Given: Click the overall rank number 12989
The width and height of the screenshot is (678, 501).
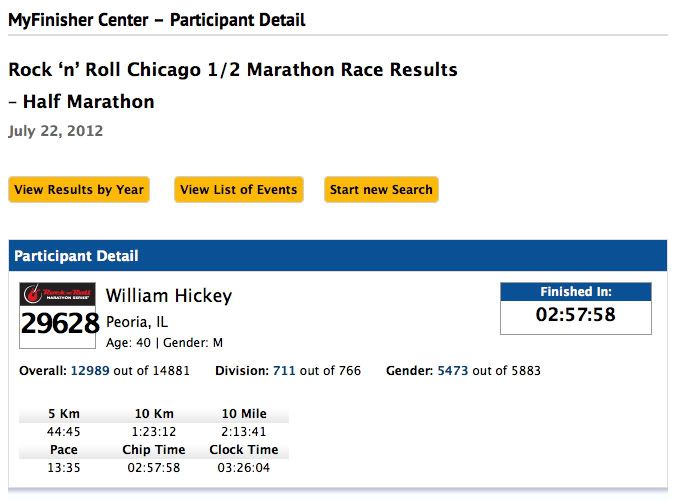Looking at the screenshot, I should (96, 371).
